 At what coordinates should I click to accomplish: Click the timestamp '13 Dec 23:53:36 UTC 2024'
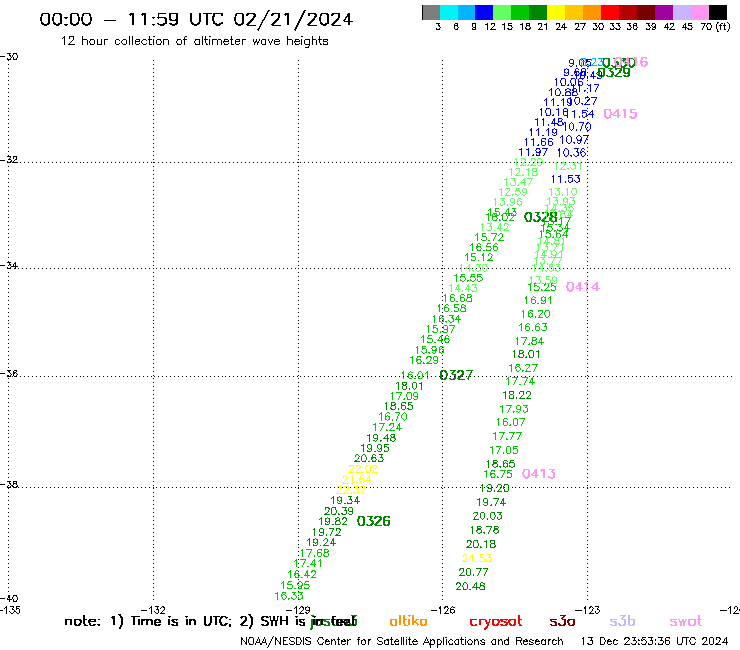click(x=654, y=641)
